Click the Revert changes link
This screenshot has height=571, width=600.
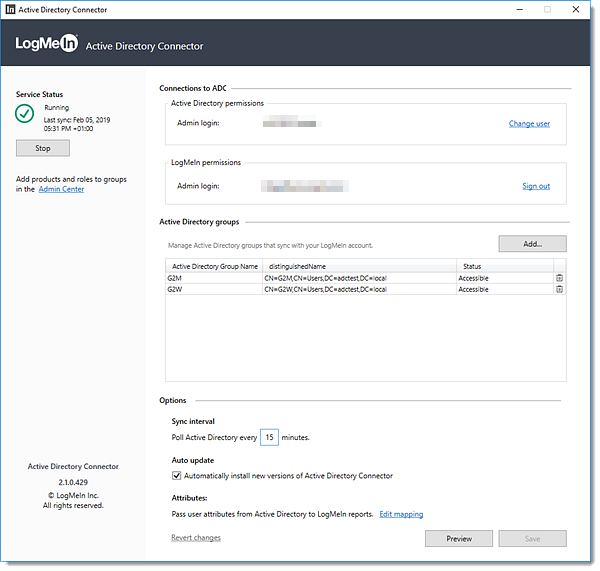coord(196,538)
